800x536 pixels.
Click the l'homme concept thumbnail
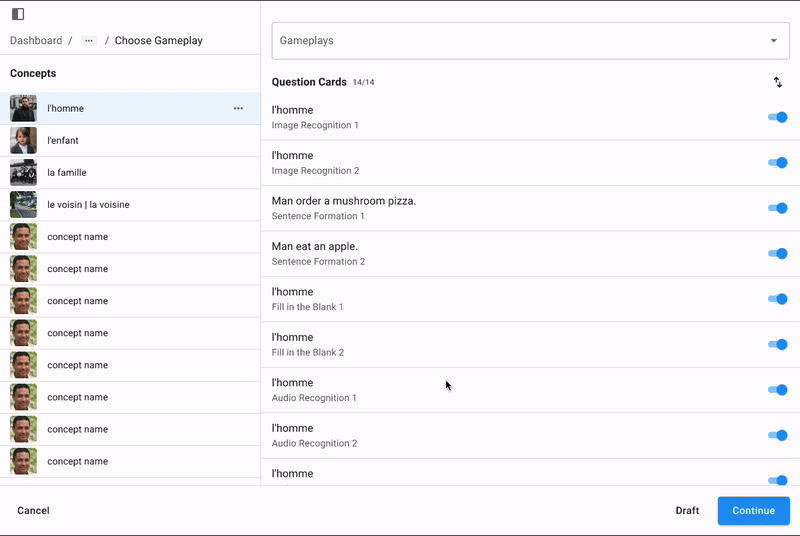[23, 108]
